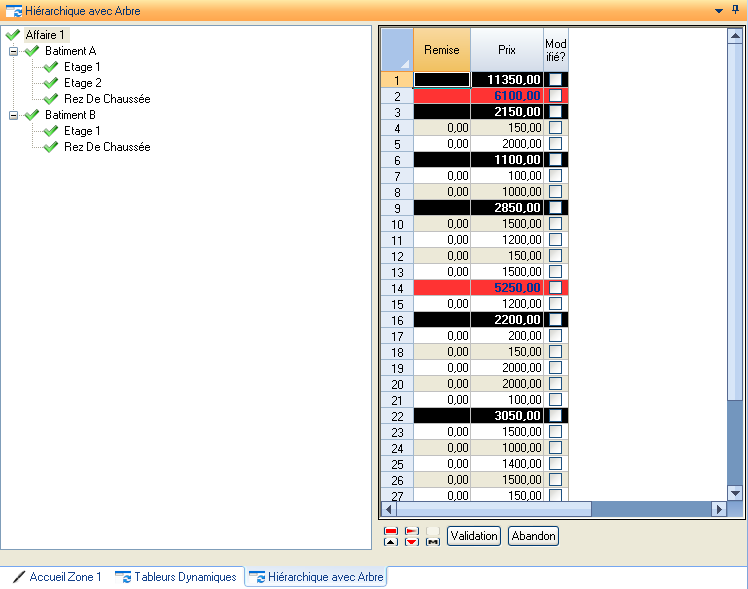Click the green checkmark icon of Affaire 1
The width and height of the screenshot is (748, 589).
coord(13,35)
